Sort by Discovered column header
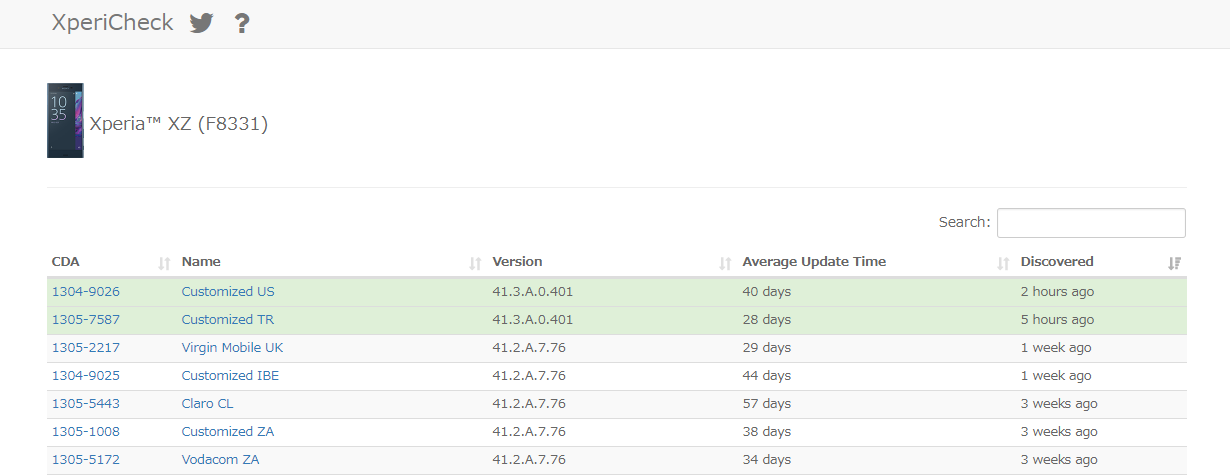This screenshot has width=1230, height=476. click(x=1101, y=262)
